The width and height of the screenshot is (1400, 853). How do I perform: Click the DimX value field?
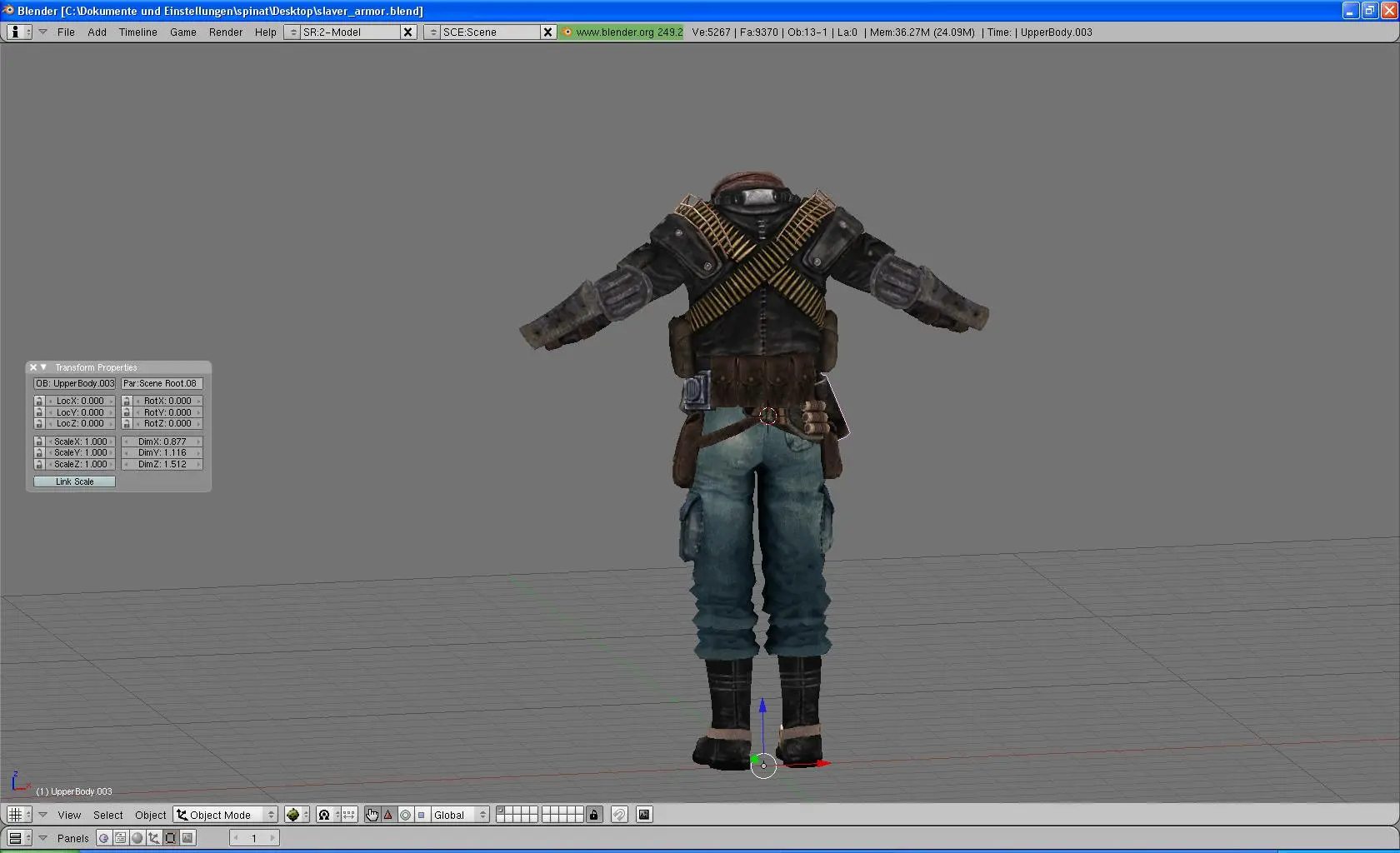pos(162,441)
